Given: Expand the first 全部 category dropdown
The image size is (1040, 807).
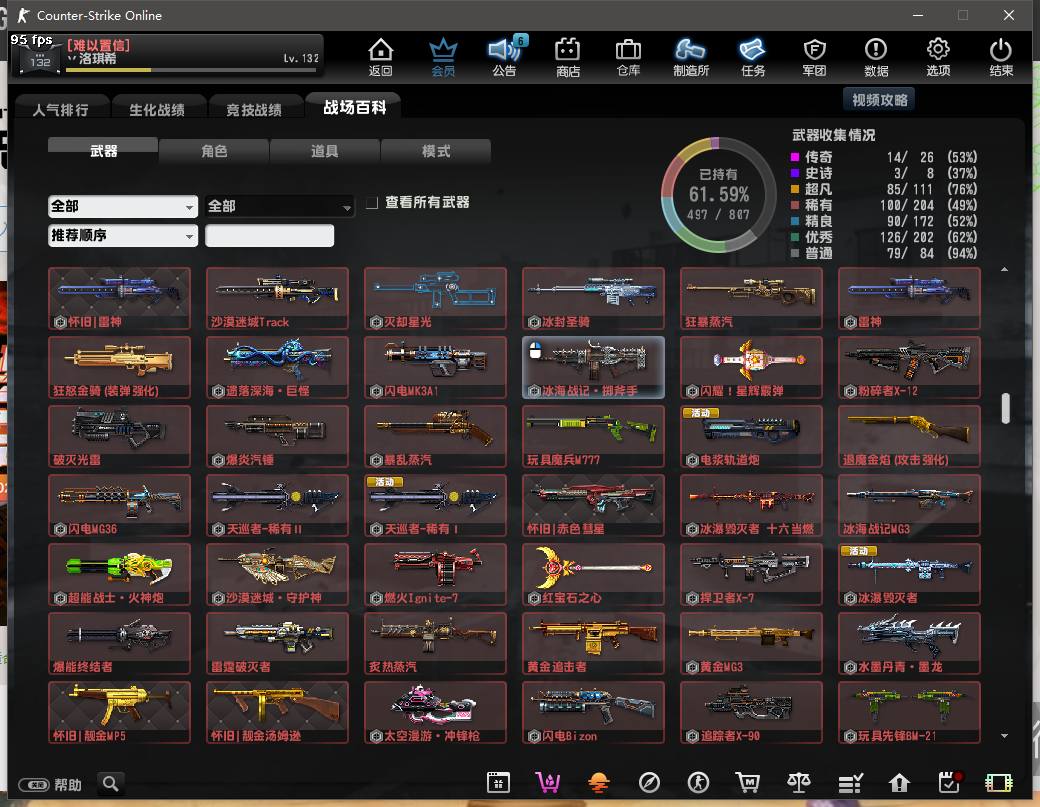Looking at the screenshot, I should coord(123,206).
